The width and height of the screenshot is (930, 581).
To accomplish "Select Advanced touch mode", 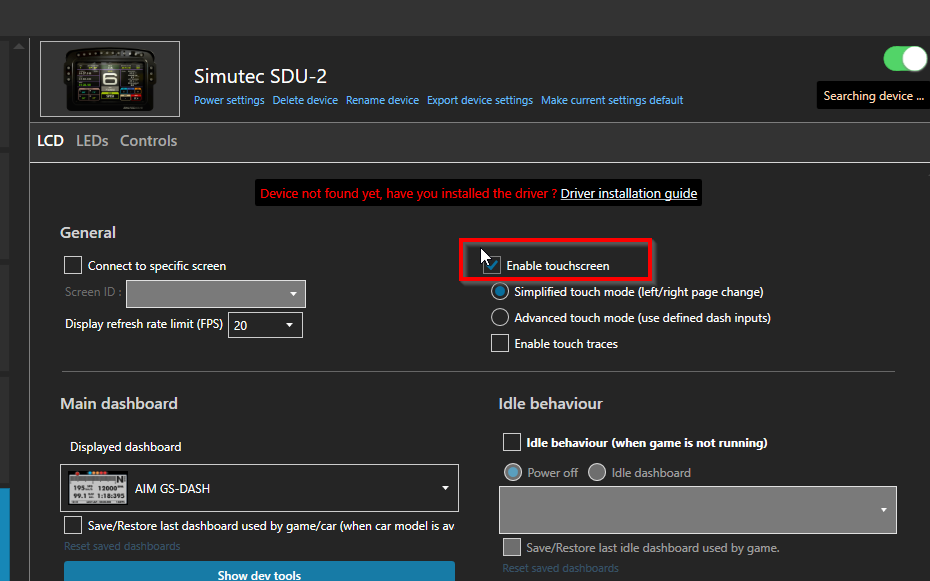I will (500, 317).
